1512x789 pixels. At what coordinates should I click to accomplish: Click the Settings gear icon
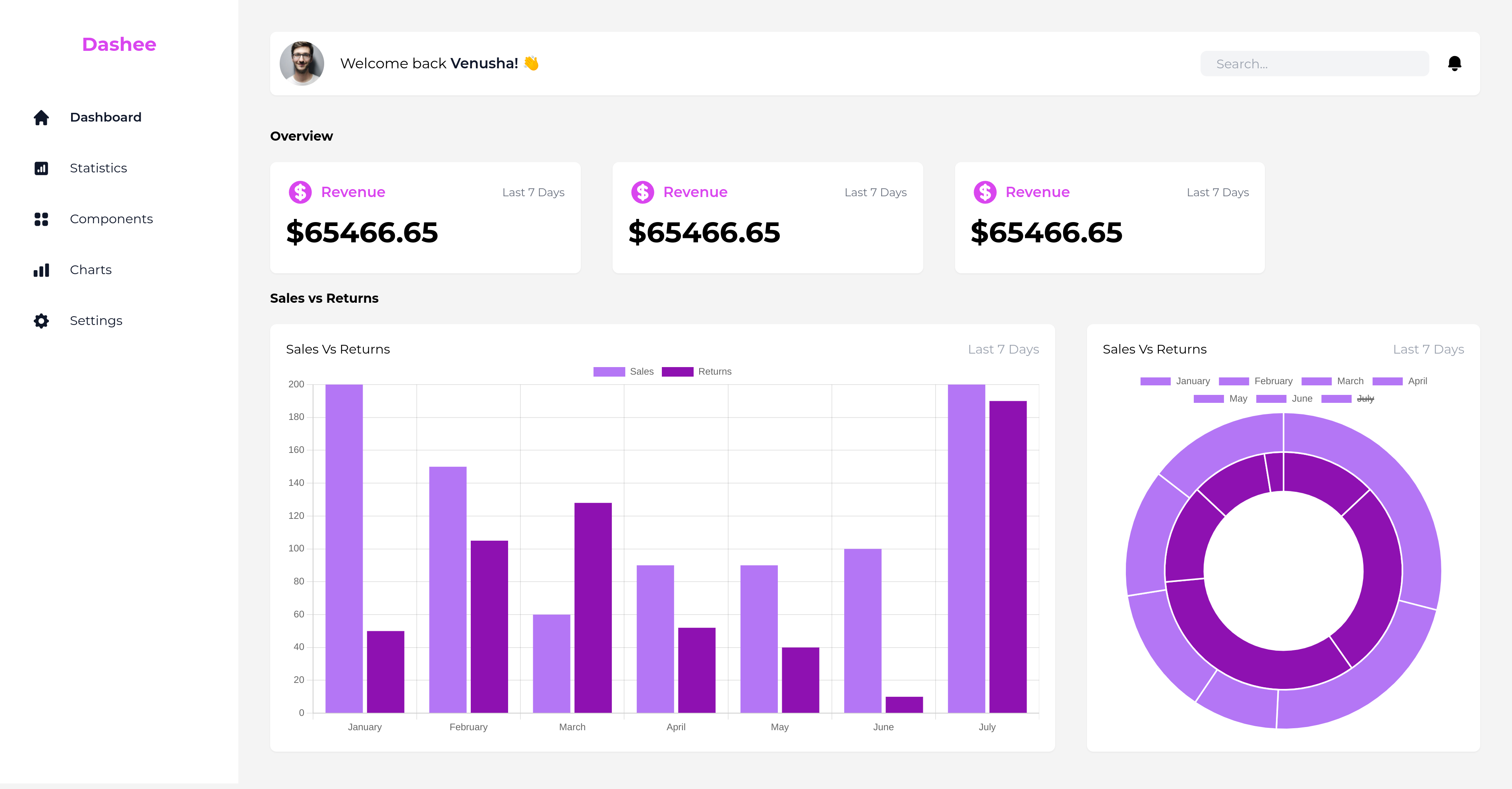pyautogui.click(x=41, y=321)
